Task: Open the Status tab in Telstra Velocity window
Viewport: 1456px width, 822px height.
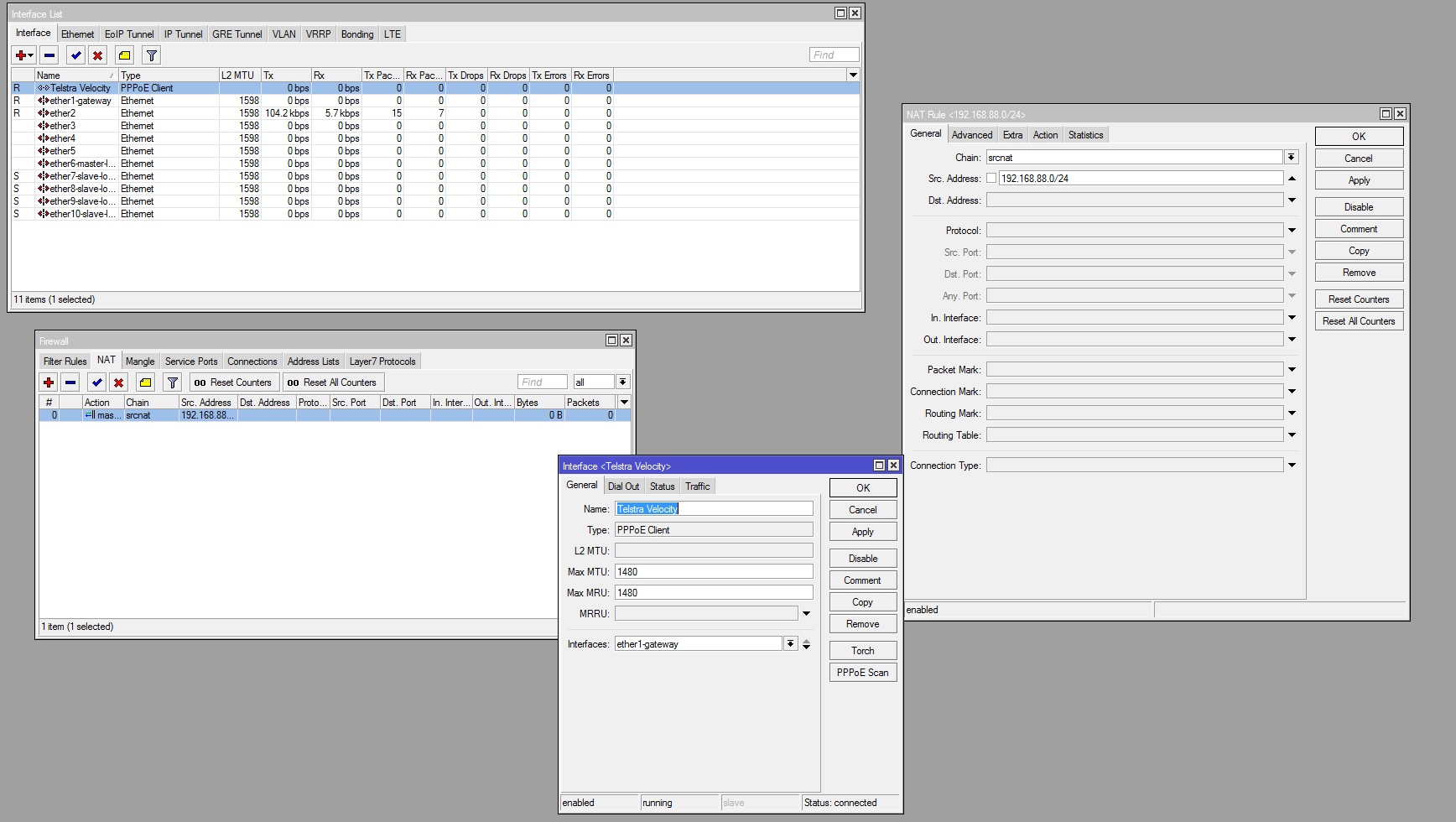Action: click(x=662, y=486)
